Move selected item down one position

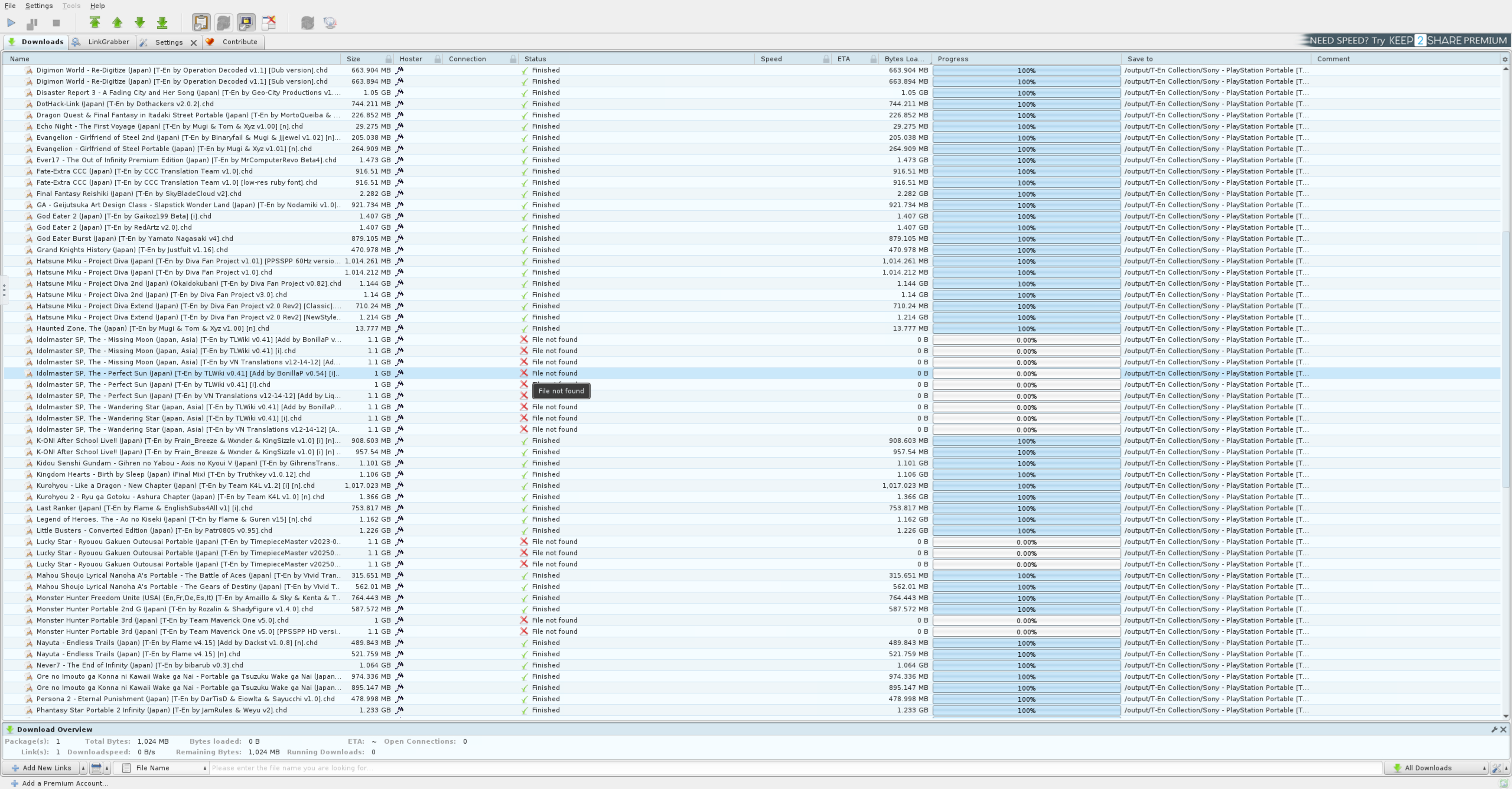[140, 23]
